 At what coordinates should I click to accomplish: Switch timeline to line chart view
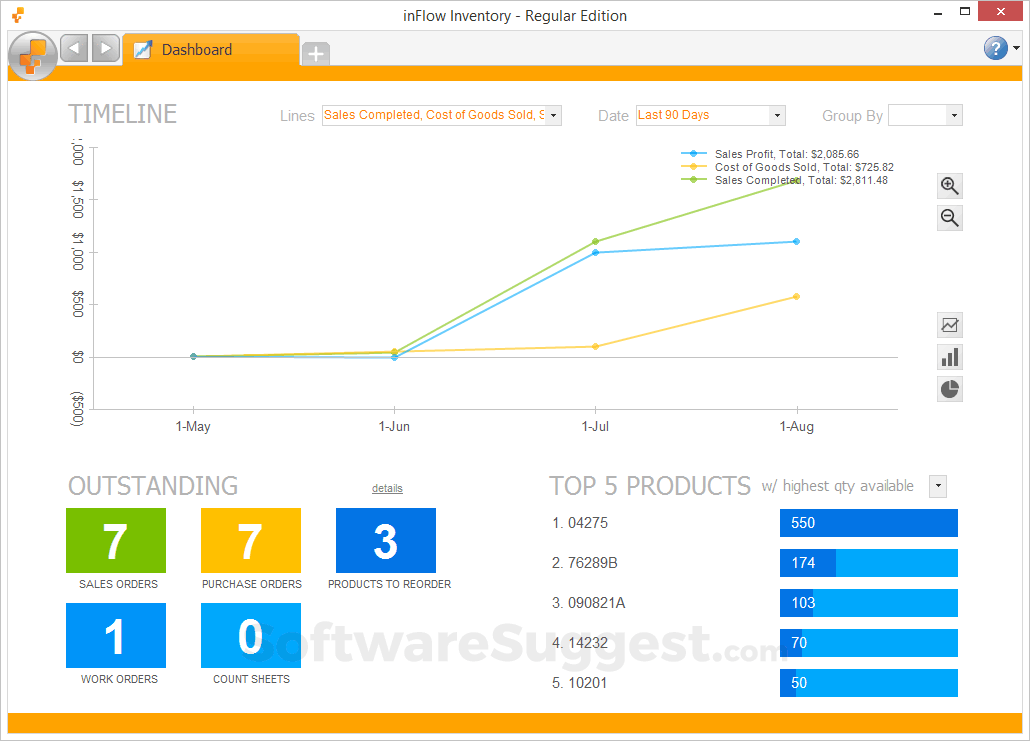[950, 325]
